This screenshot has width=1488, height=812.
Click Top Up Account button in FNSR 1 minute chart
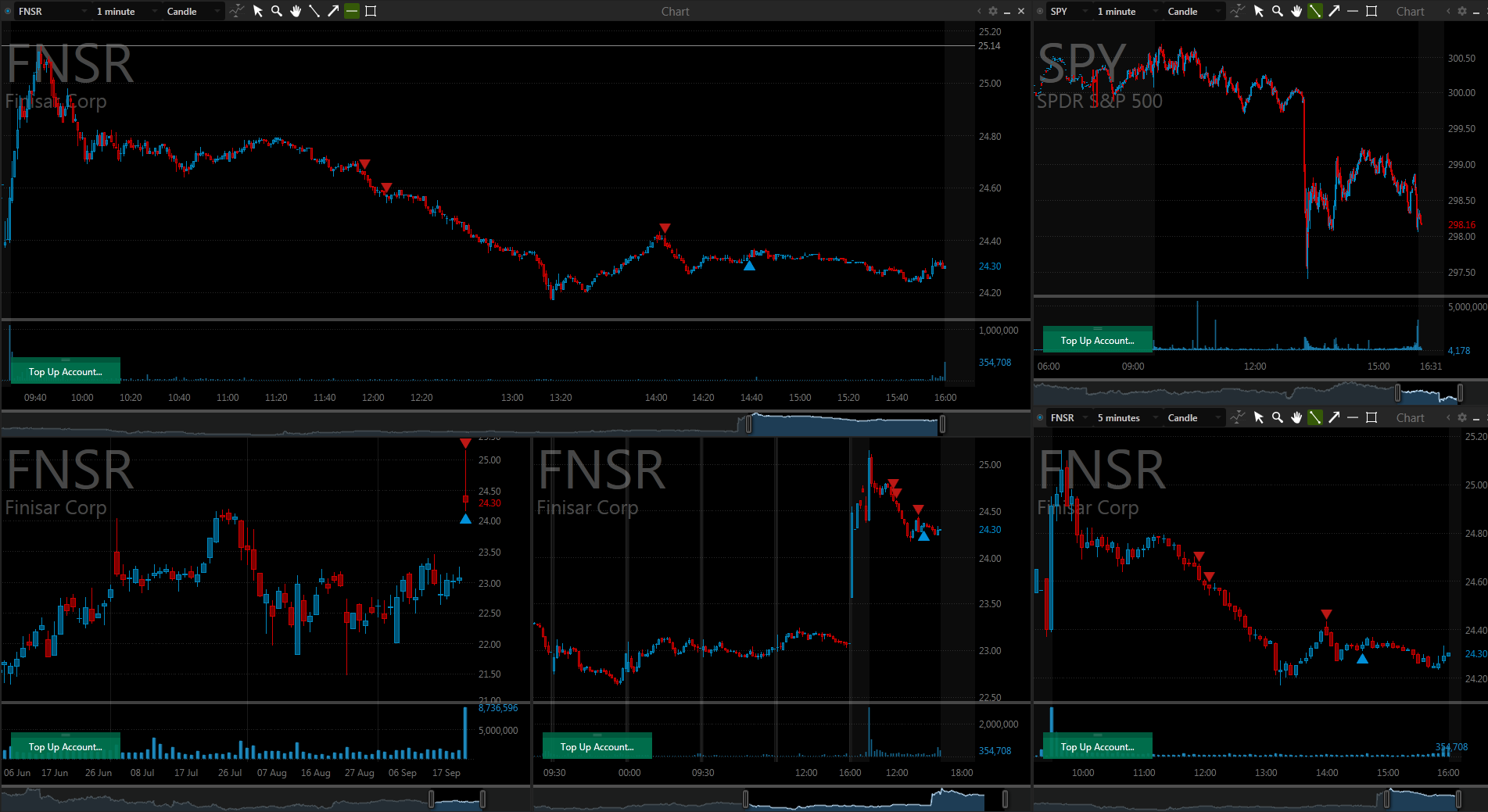(66, 371)
